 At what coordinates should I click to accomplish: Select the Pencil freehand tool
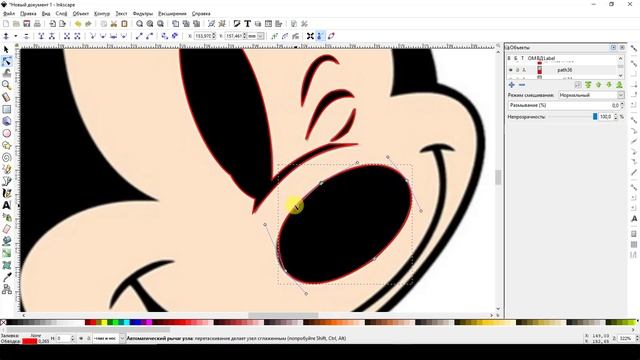6,169
